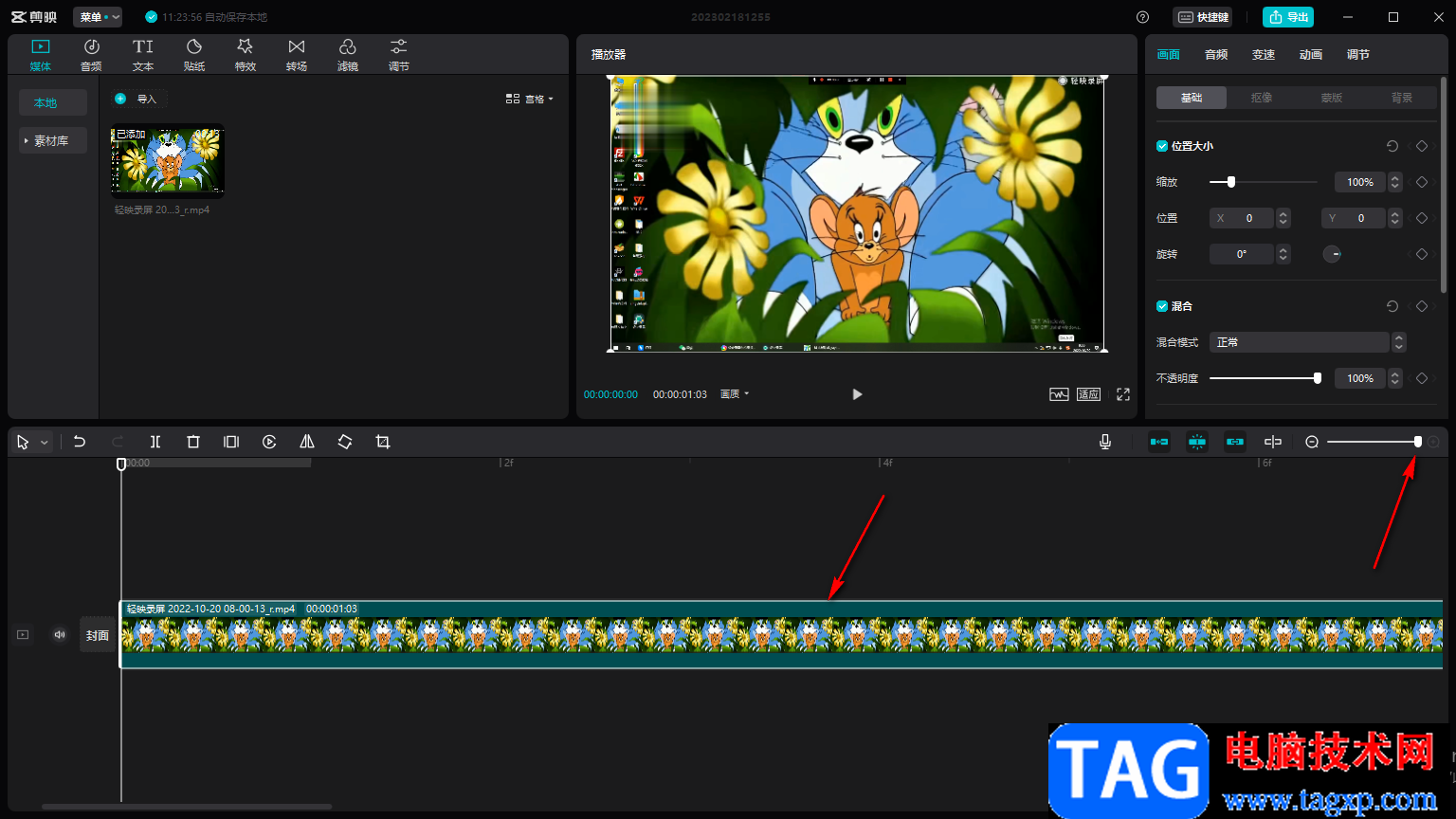Select the 抠像 sub-tab

tap(1262, 98)
